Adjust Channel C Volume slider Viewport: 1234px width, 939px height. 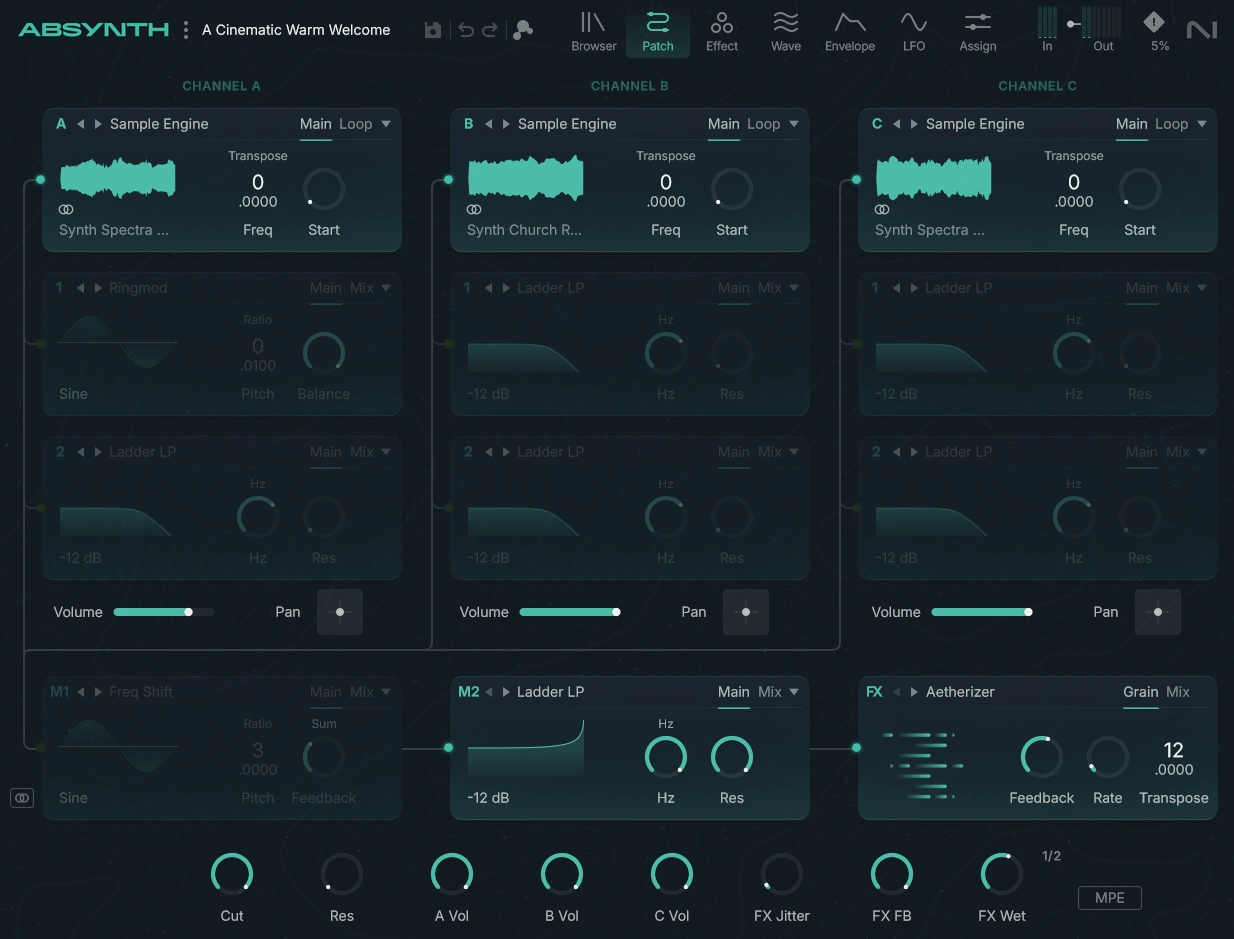pyautogui.click(x=982, y=612)
